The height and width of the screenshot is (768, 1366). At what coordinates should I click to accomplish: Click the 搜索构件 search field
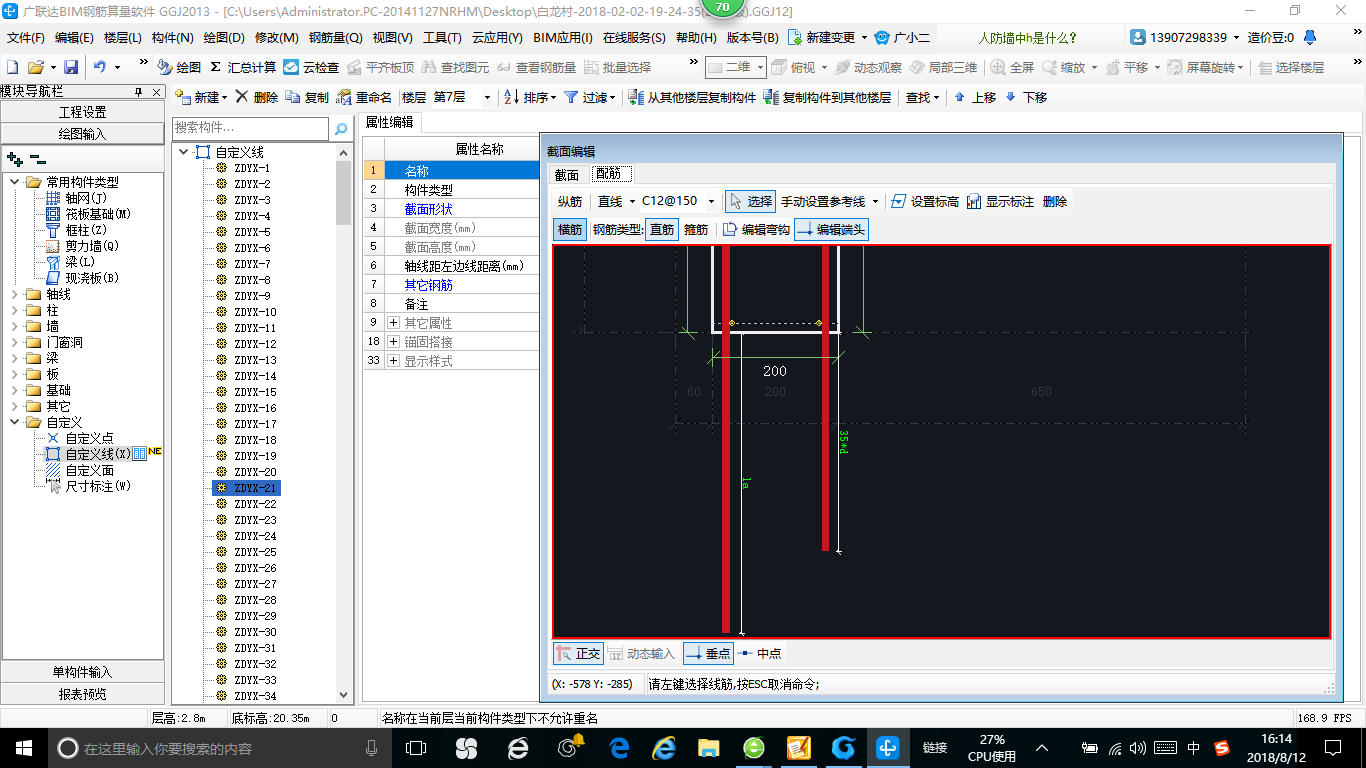point(250,128)
